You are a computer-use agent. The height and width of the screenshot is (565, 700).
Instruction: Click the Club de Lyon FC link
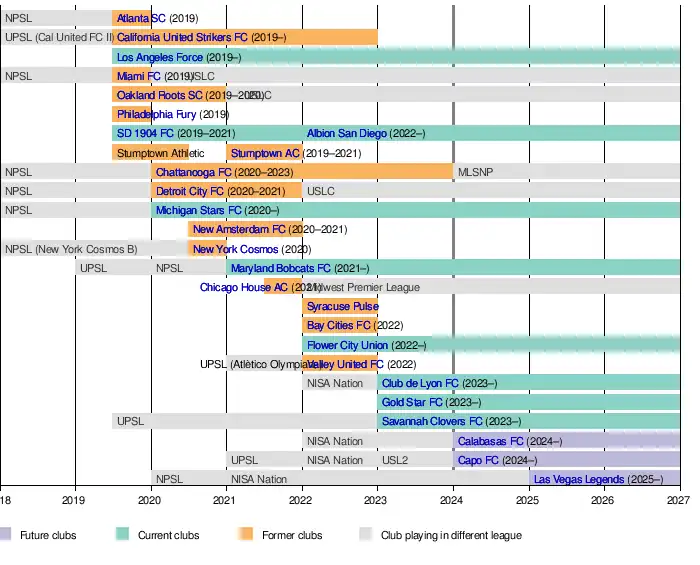click(x=420, y=383)
